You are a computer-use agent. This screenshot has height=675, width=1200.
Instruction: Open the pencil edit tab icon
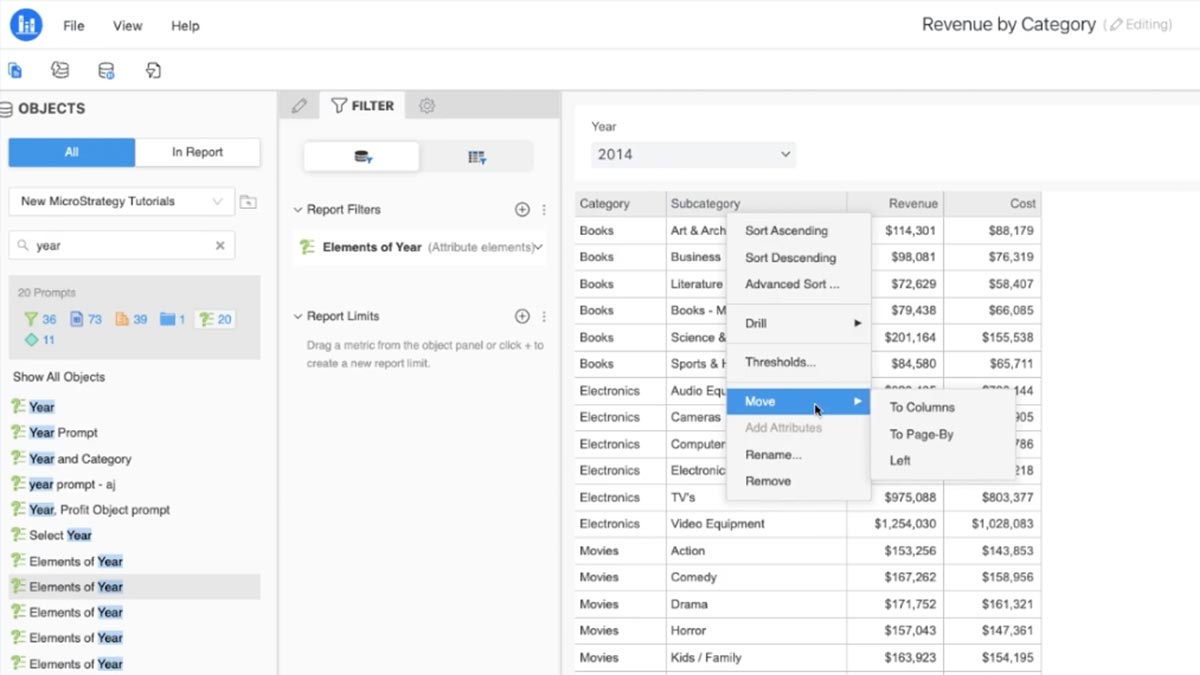tap(298, 104)
